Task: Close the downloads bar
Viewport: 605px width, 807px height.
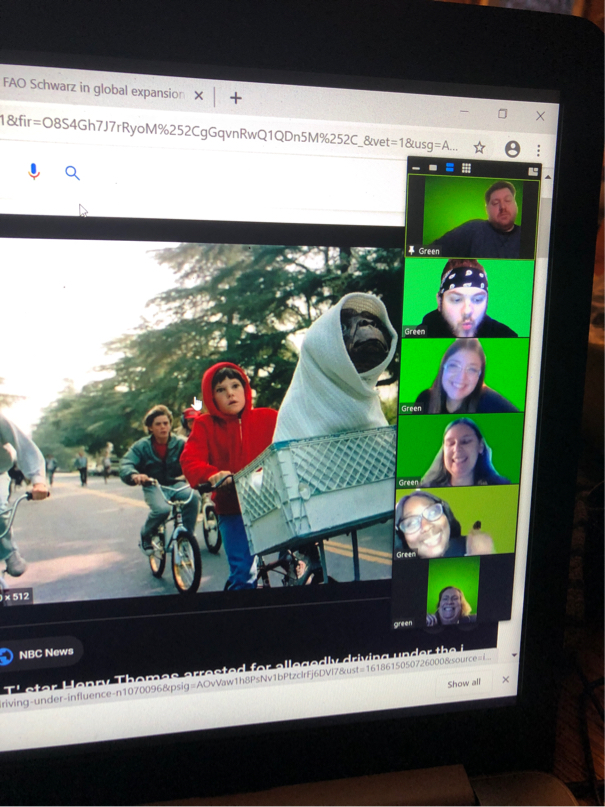Action: [506, 680]
